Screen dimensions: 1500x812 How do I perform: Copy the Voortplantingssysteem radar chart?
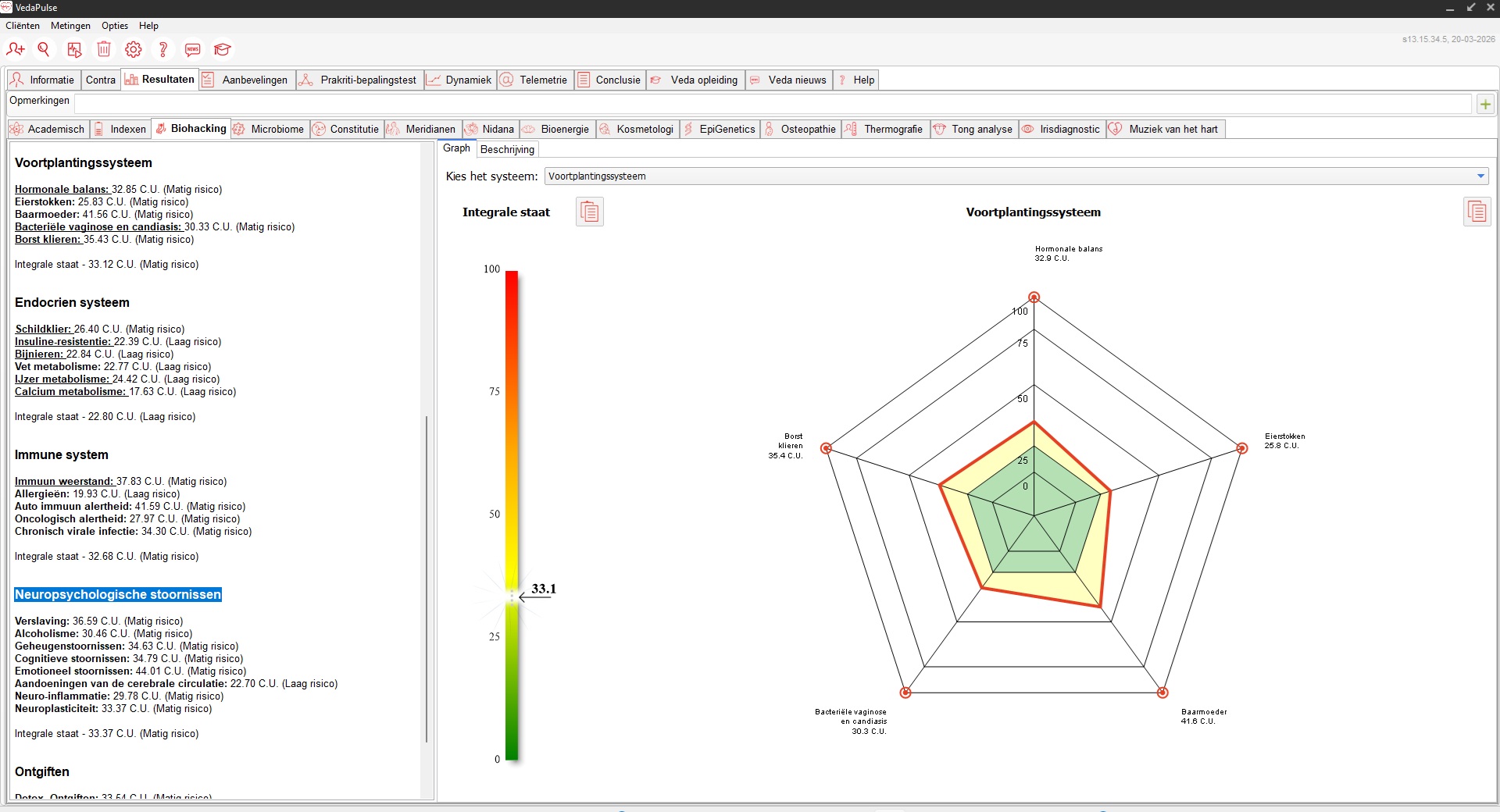tap(1477, 212)
